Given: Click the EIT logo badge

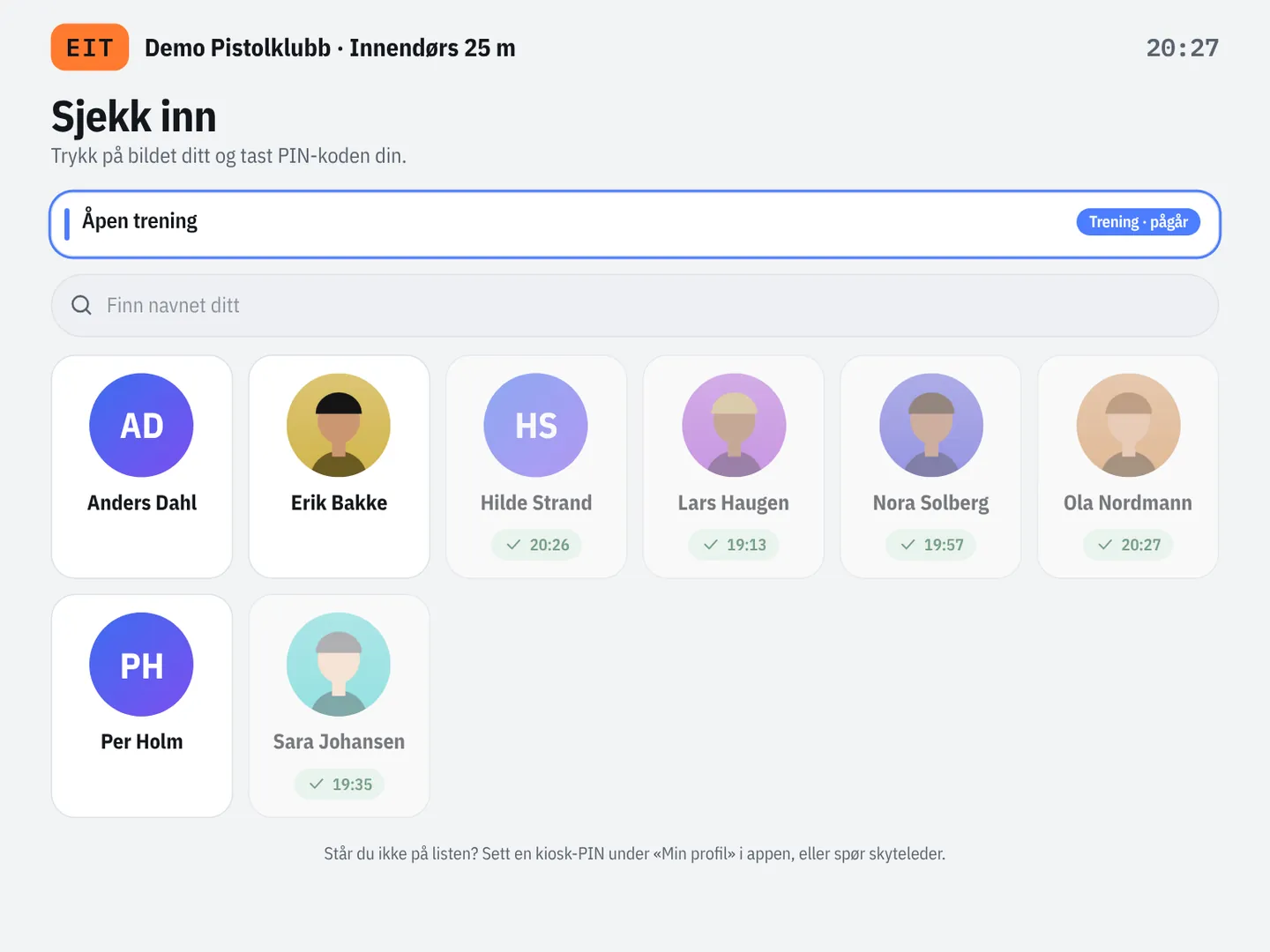Looking at the screenshot, I should 90,48.
